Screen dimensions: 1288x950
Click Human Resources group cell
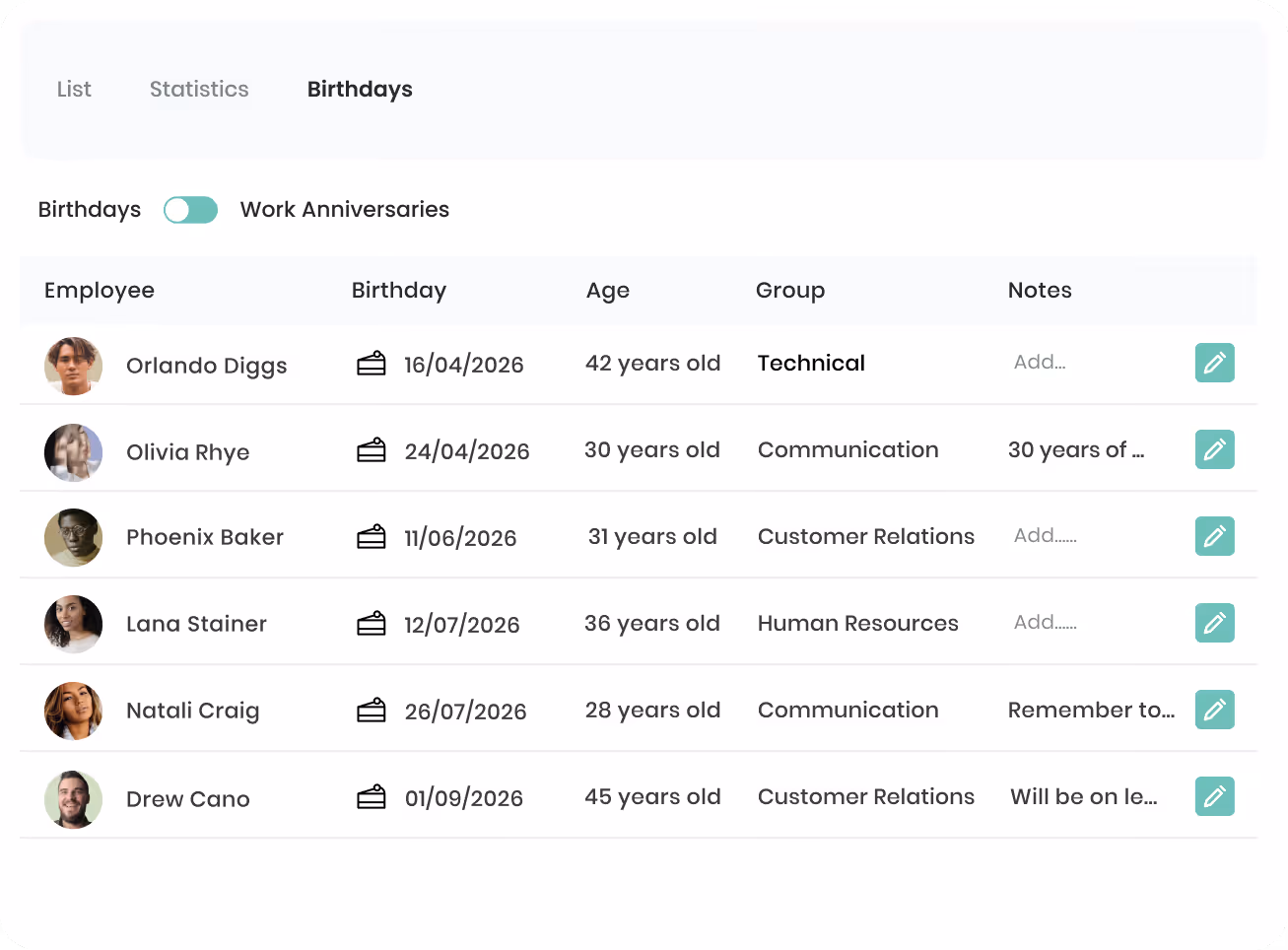point(858,623)
